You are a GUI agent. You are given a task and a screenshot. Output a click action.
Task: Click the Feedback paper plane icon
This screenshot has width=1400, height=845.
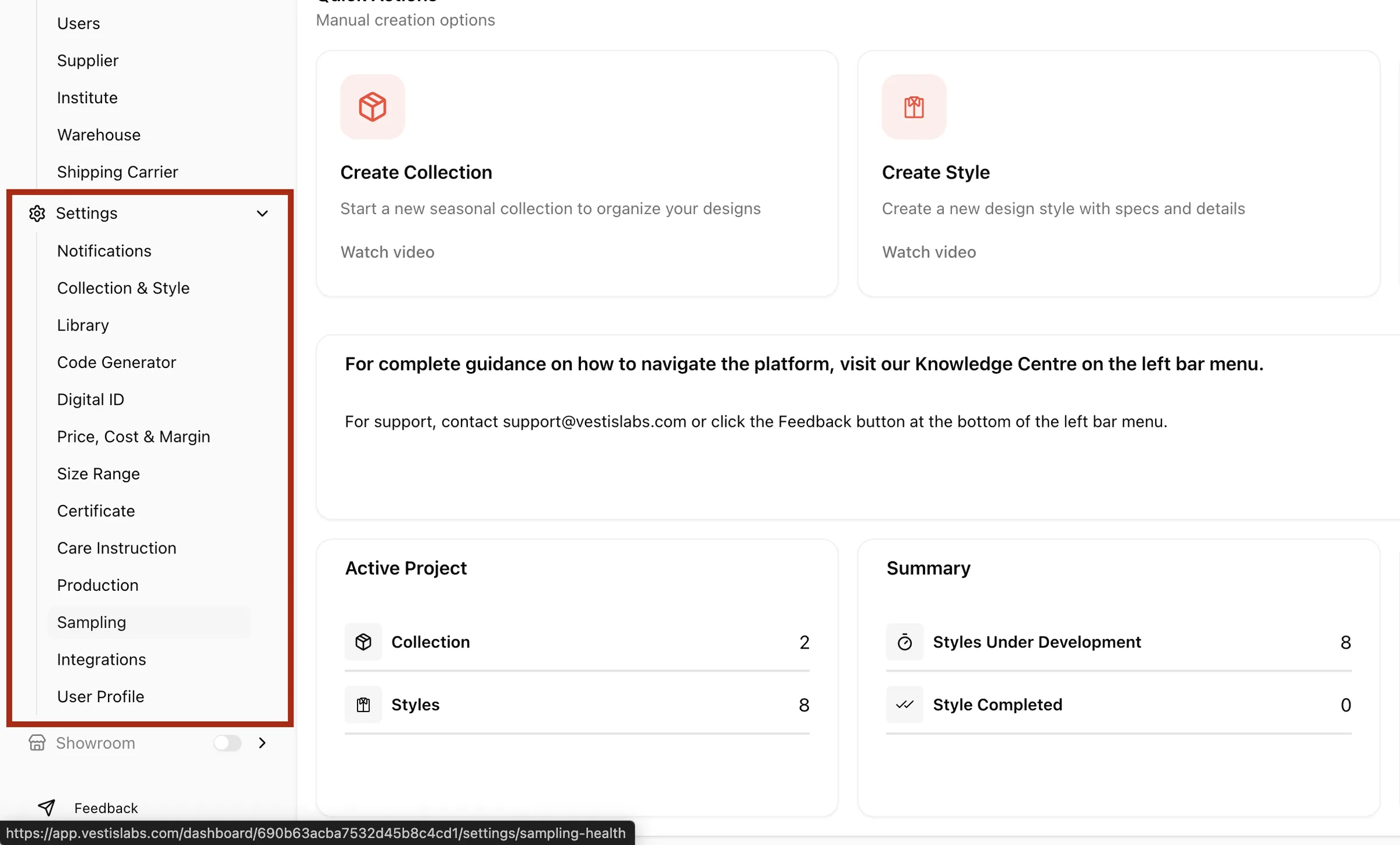pos(47,808)
